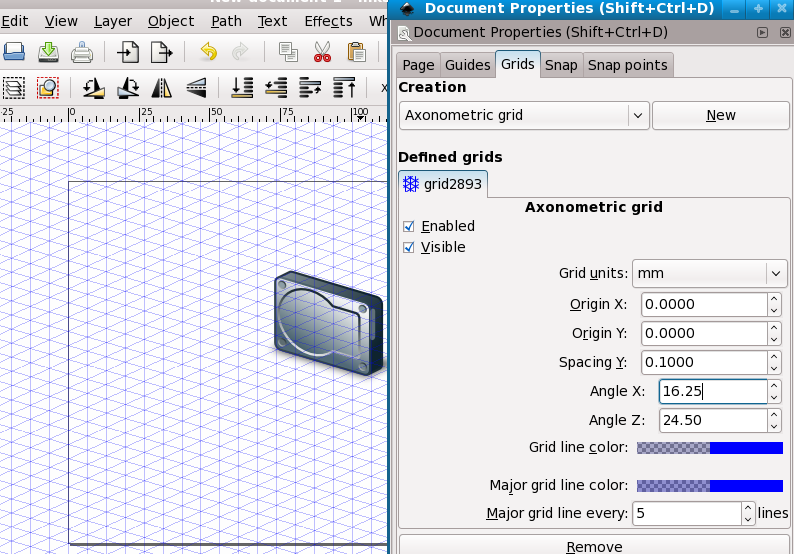Raise selection to top
The image size is (794, 554).
tap(344, 88)
